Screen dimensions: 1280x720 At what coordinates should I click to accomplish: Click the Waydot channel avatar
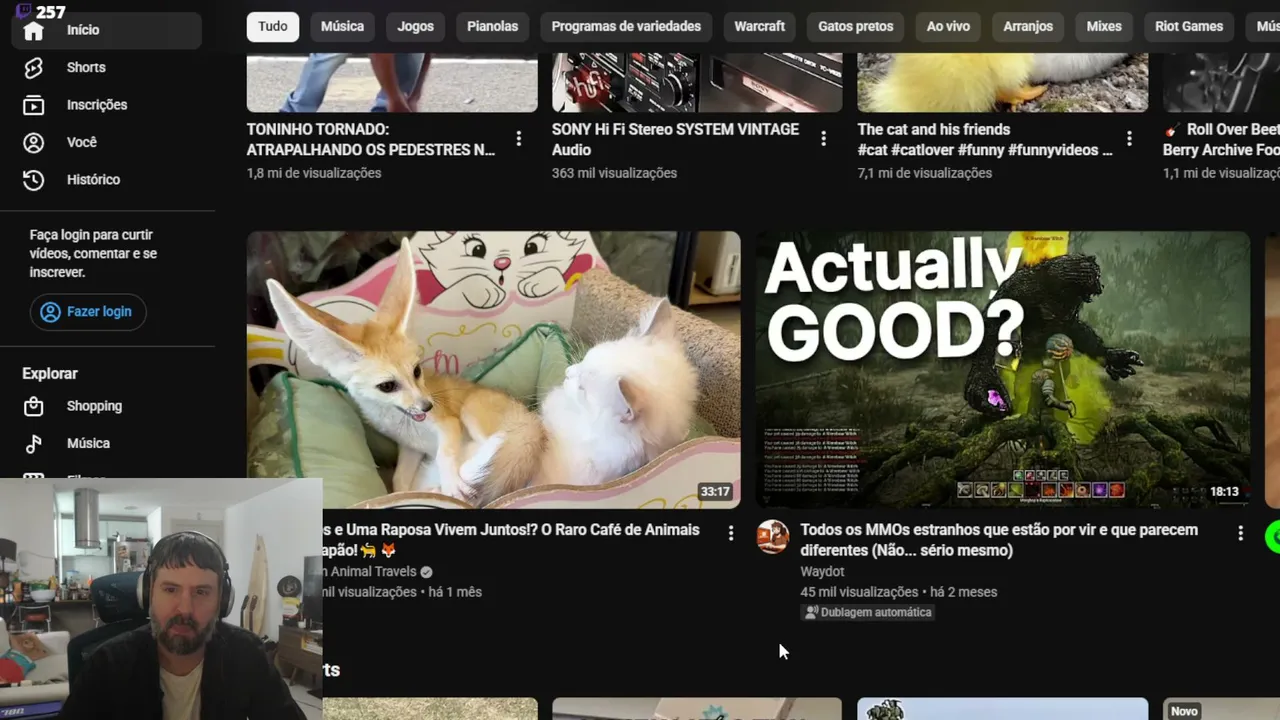tap(772, 537)
